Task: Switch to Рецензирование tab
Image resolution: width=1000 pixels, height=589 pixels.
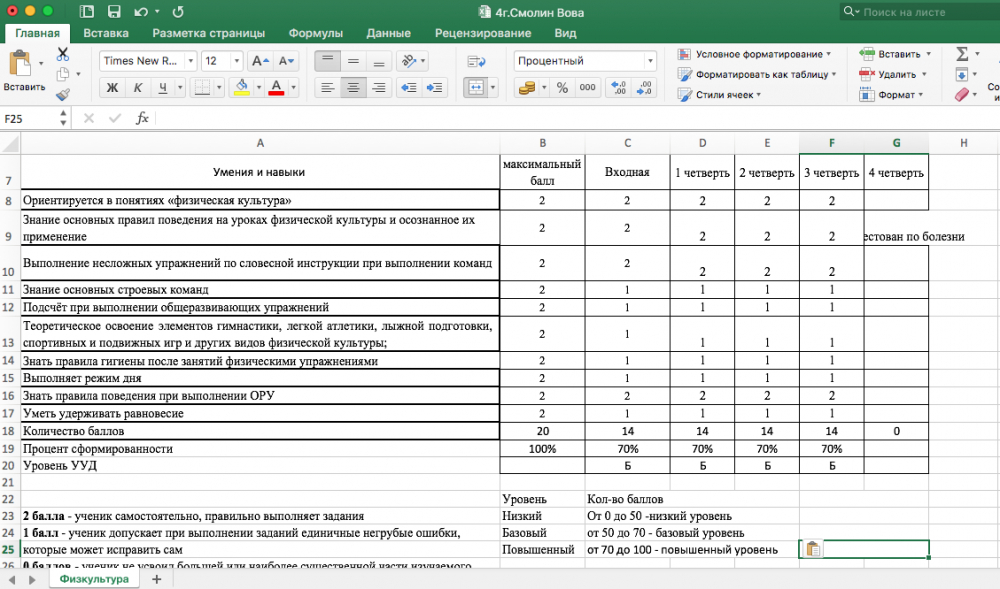Action: 483,33
